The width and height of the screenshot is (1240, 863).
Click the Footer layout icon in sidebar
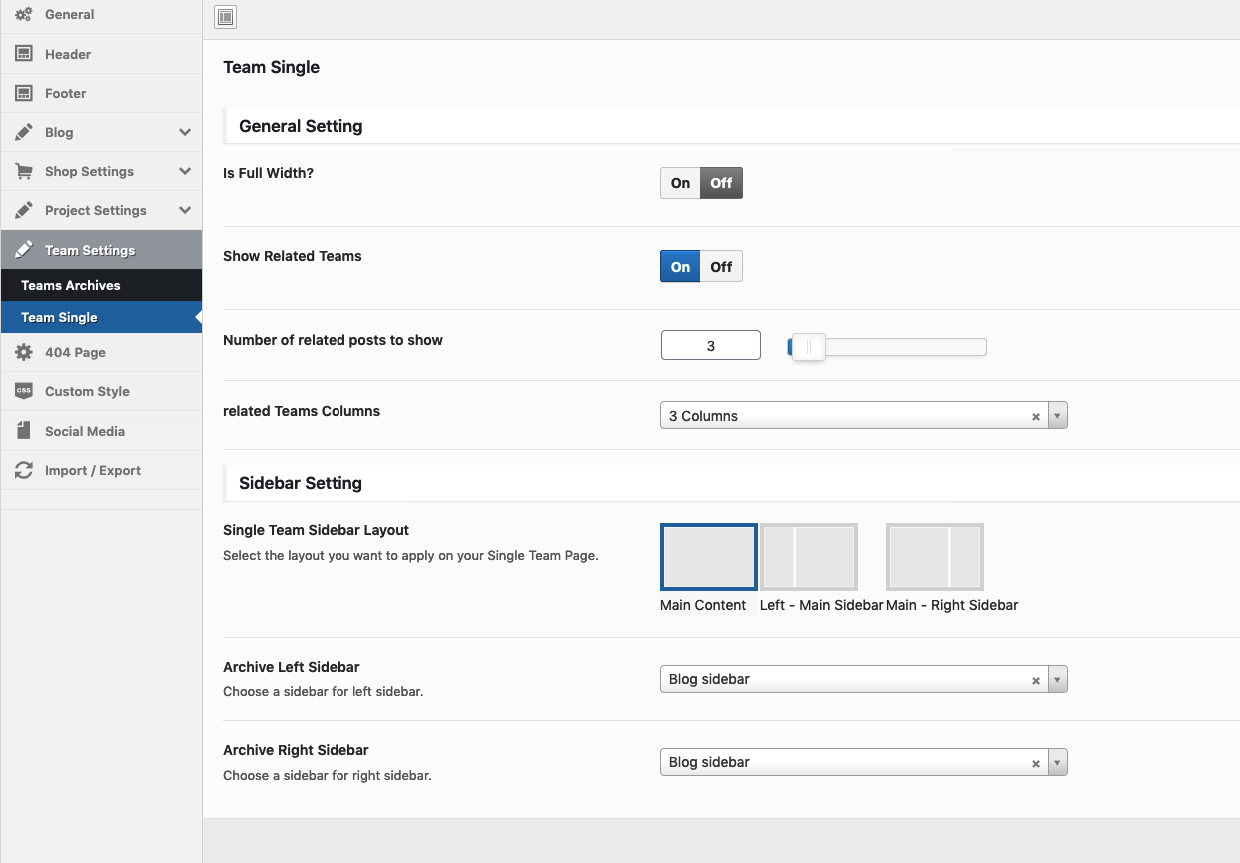[x=24, y=93]
